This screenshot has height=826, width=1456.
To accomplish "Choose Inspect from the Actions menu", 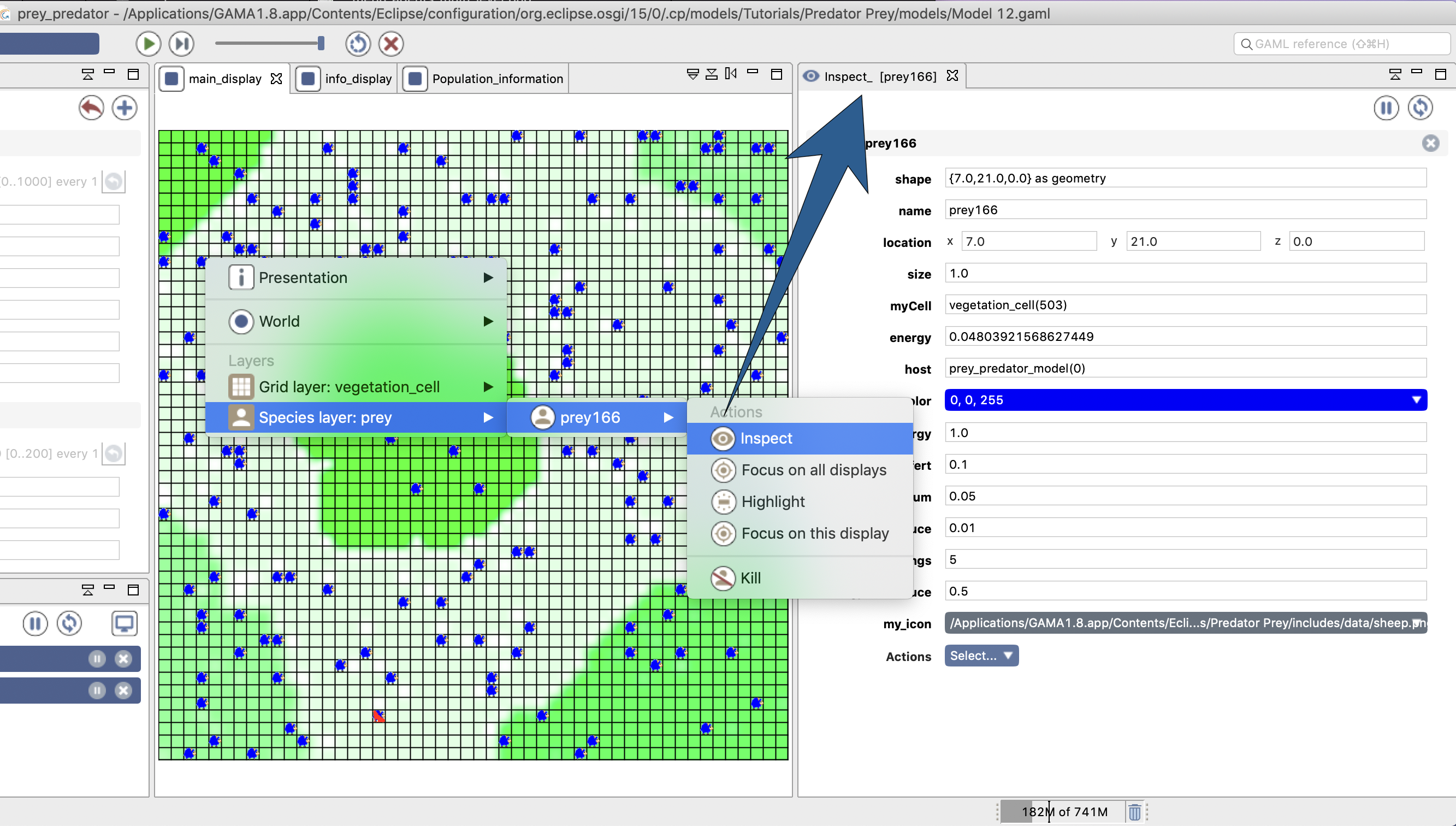I will coord(800,438).
